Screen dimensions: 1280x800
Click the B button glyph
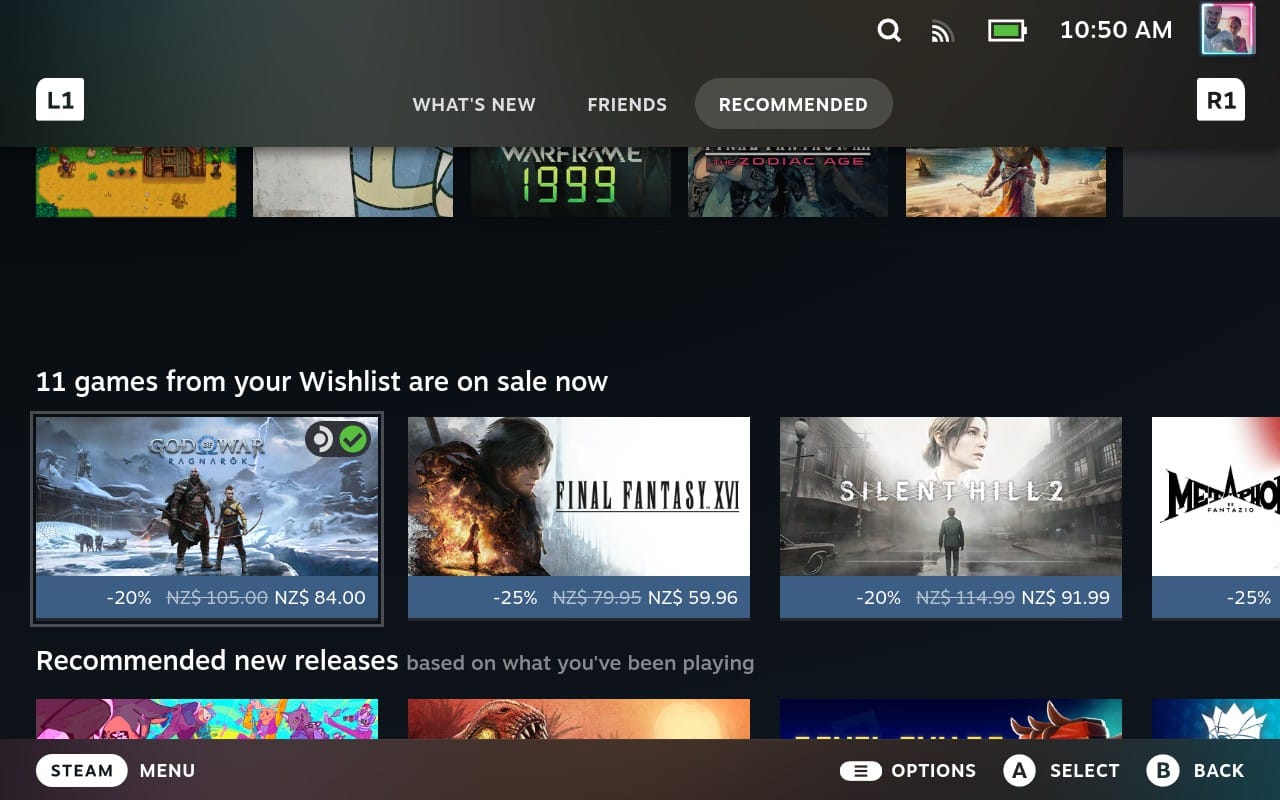click(x=1163, y=770)
